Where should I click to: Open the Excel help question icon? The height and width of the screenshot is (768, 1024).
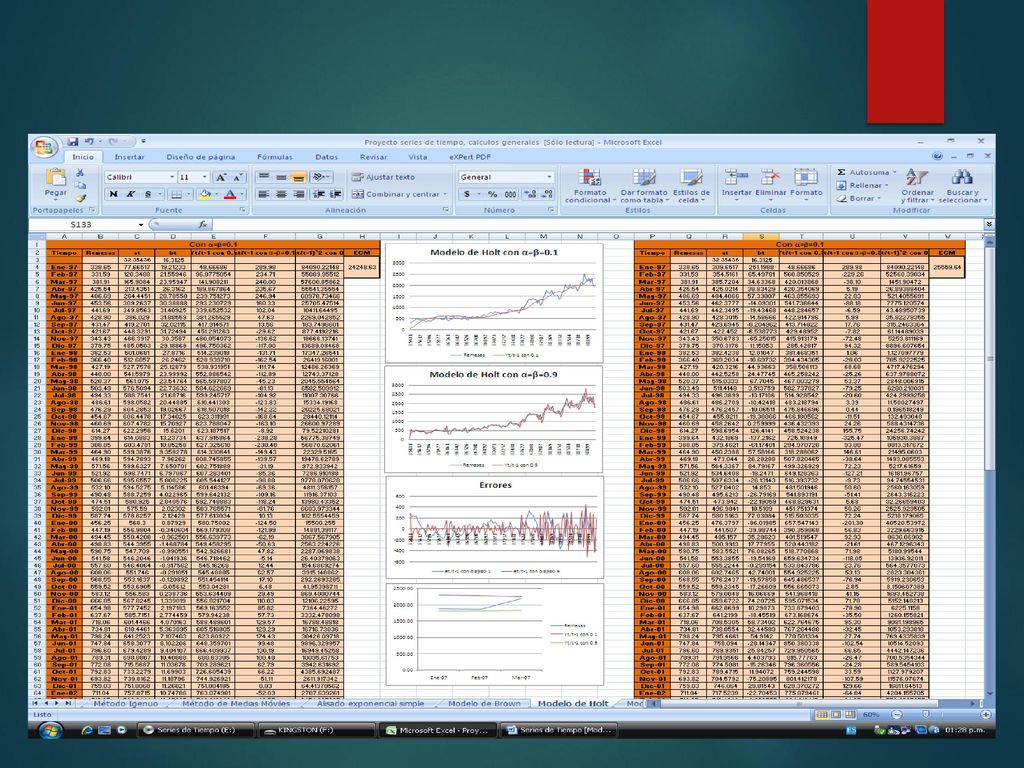coord(938,157)
